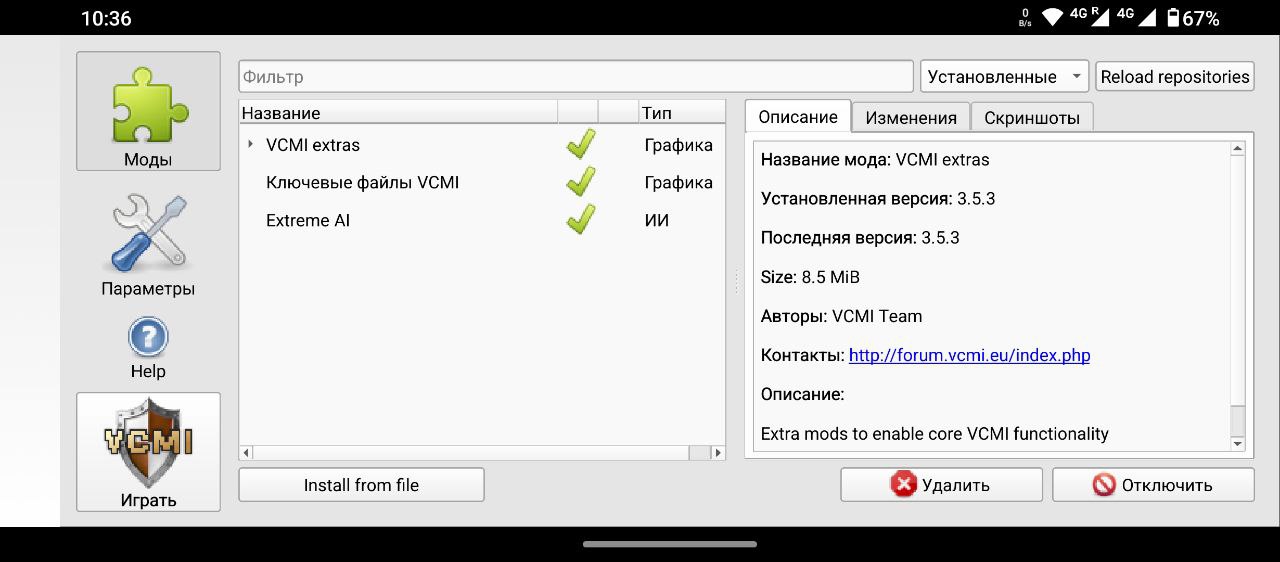Focus the Фильтр search field
This screenshot has height=562, width=1280.
(576, 77)
